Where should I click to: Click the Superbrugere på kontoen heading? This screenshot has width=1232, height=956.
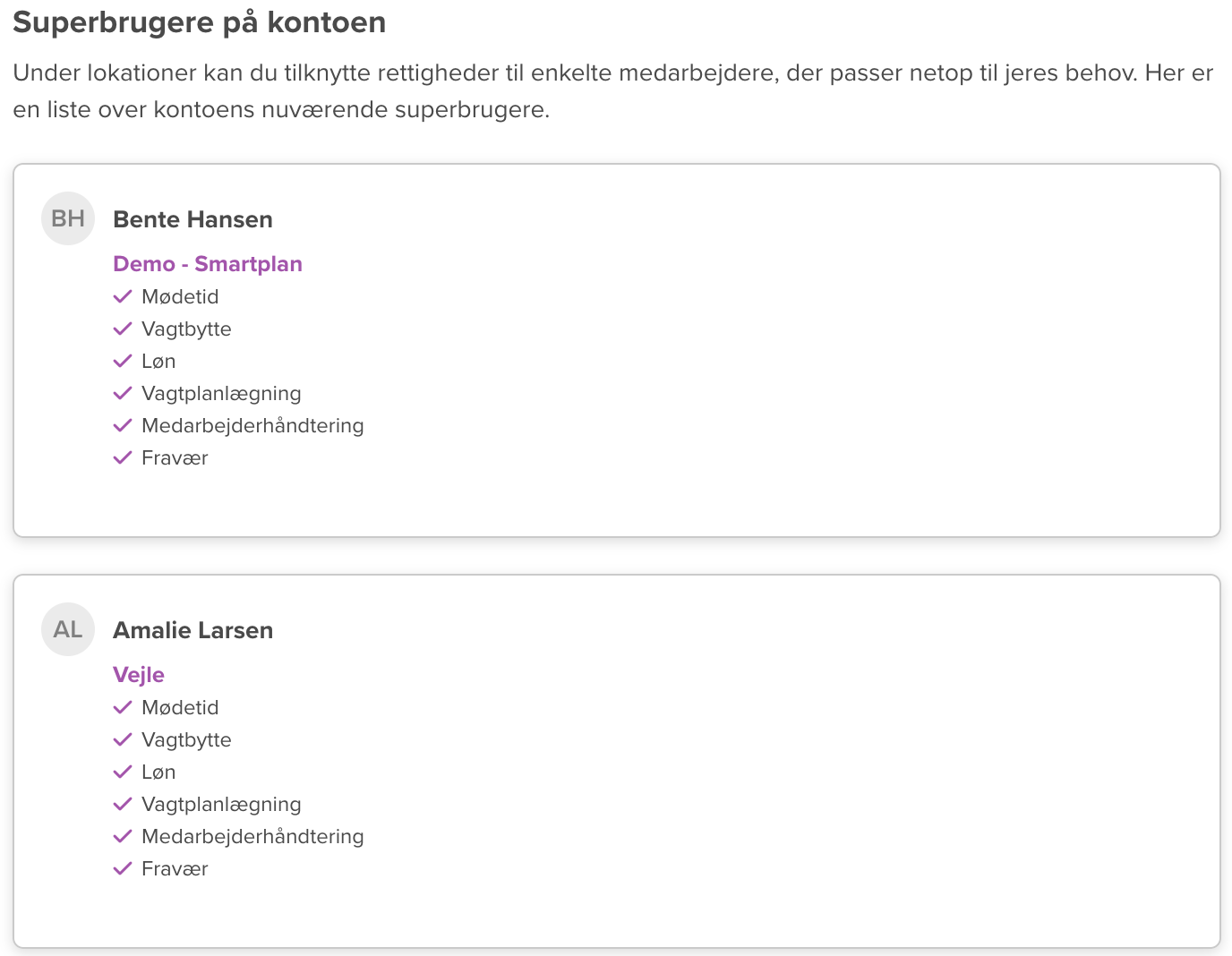pyautogui.click(x=200, y=22)
